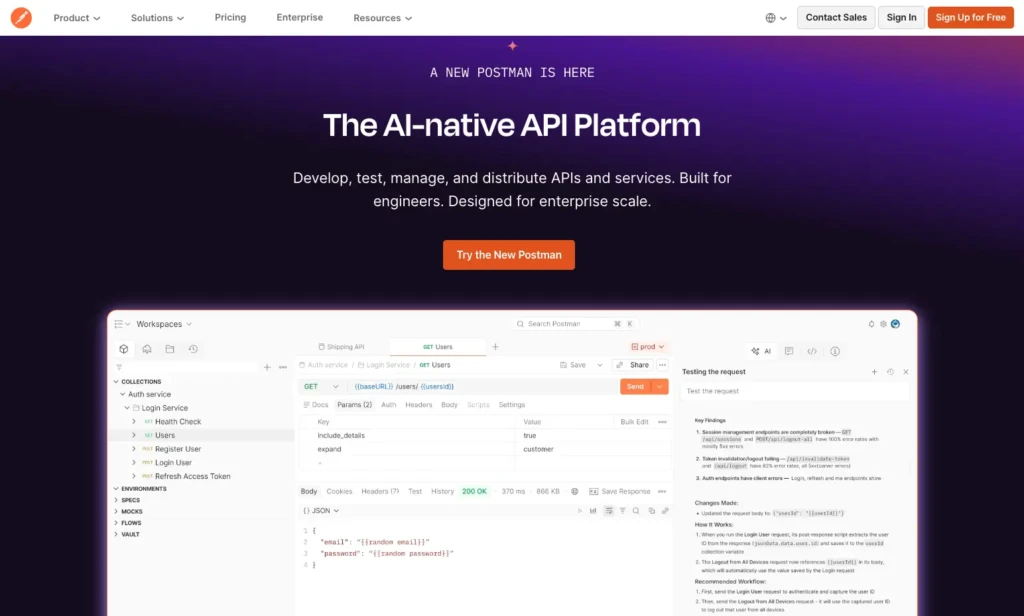Click Sign Up for Free
Viewport: 1024px width, 616px height.
pyautogui.click(x=970, y=18)
